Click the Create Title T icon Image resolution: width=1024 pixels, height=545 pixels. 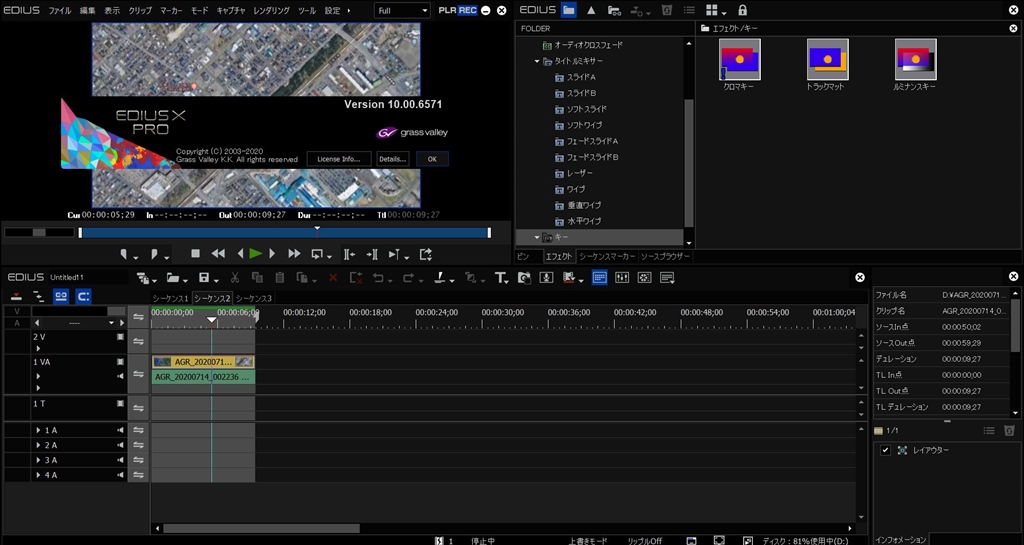[x=501, y=277]
